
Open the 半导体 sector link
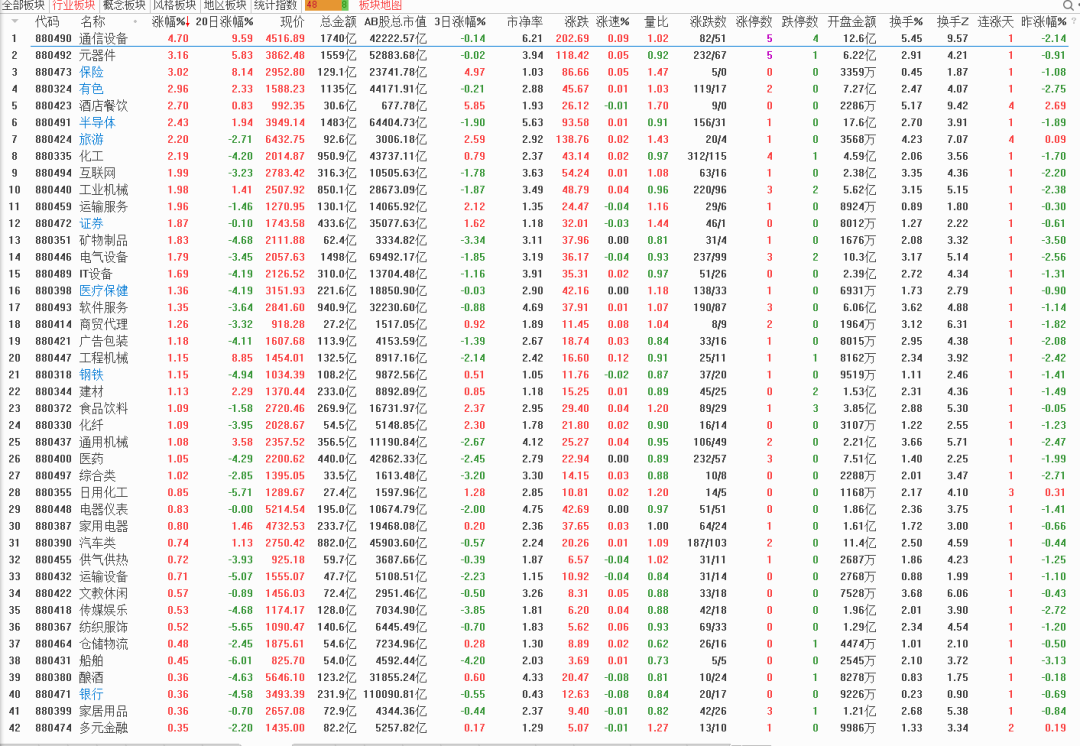(x=98, y=123)
